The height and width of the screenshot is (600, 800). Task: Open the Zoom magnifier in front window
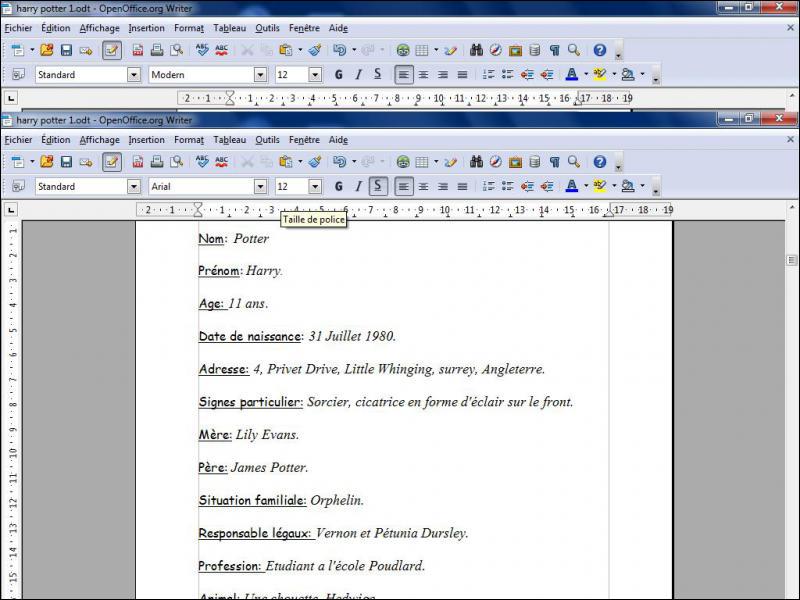574,162
